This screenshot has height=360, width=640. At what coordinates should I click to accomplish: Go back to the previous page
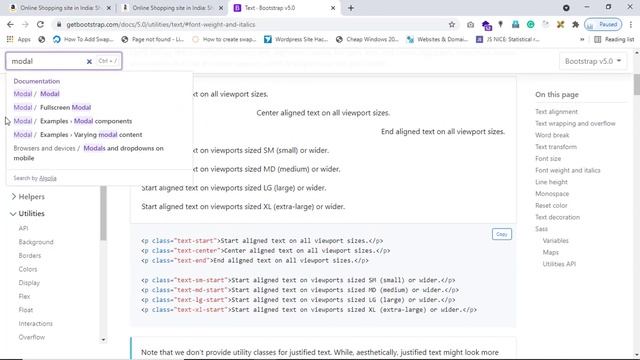10,24
